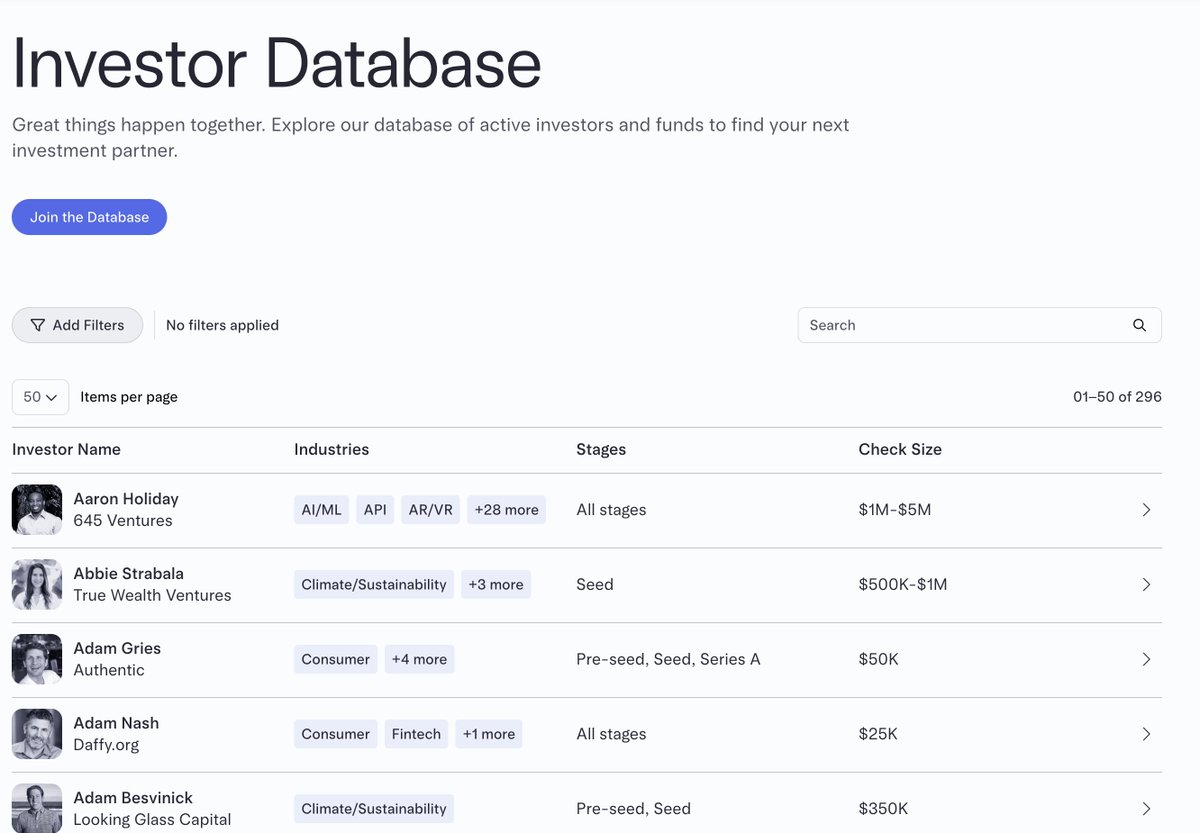1200x833 pixels.
Task: Select the Abbie Strabala investor name
Action: point(128,574)
